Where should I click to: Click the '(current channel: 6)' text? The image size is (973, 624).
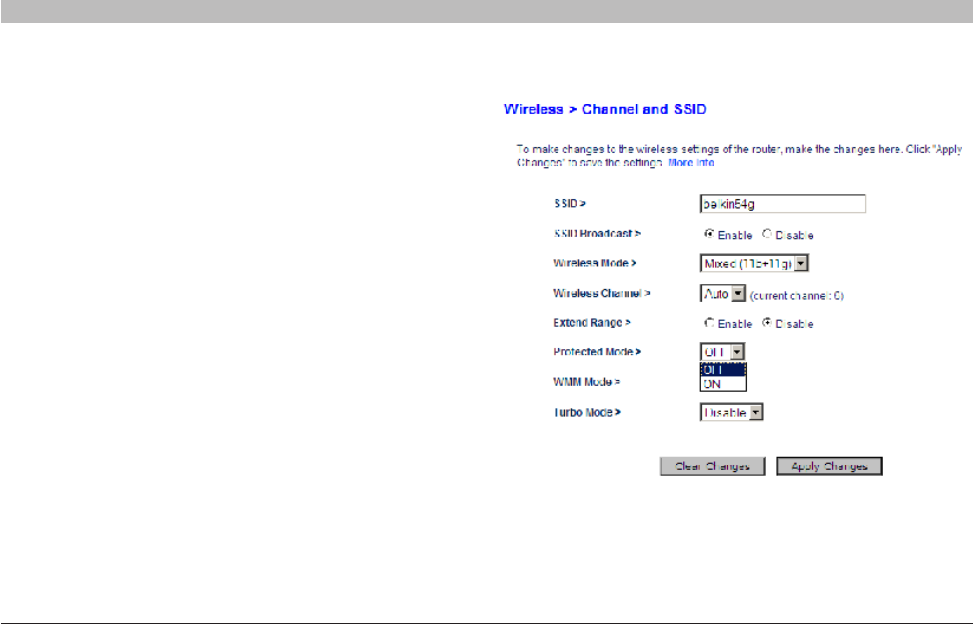[x=797, y=296]
